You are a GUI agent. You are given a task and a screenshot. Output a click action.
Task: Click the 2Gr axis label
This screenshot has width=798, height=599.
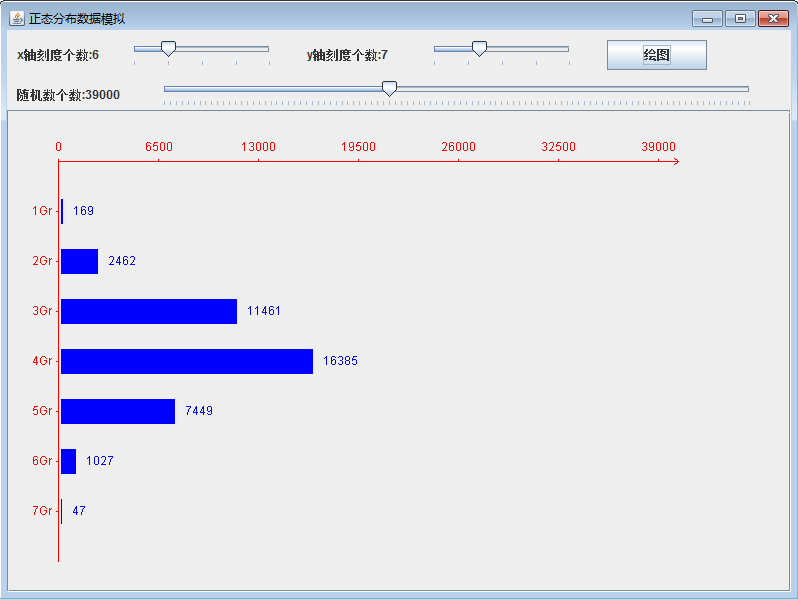point(42,261)
